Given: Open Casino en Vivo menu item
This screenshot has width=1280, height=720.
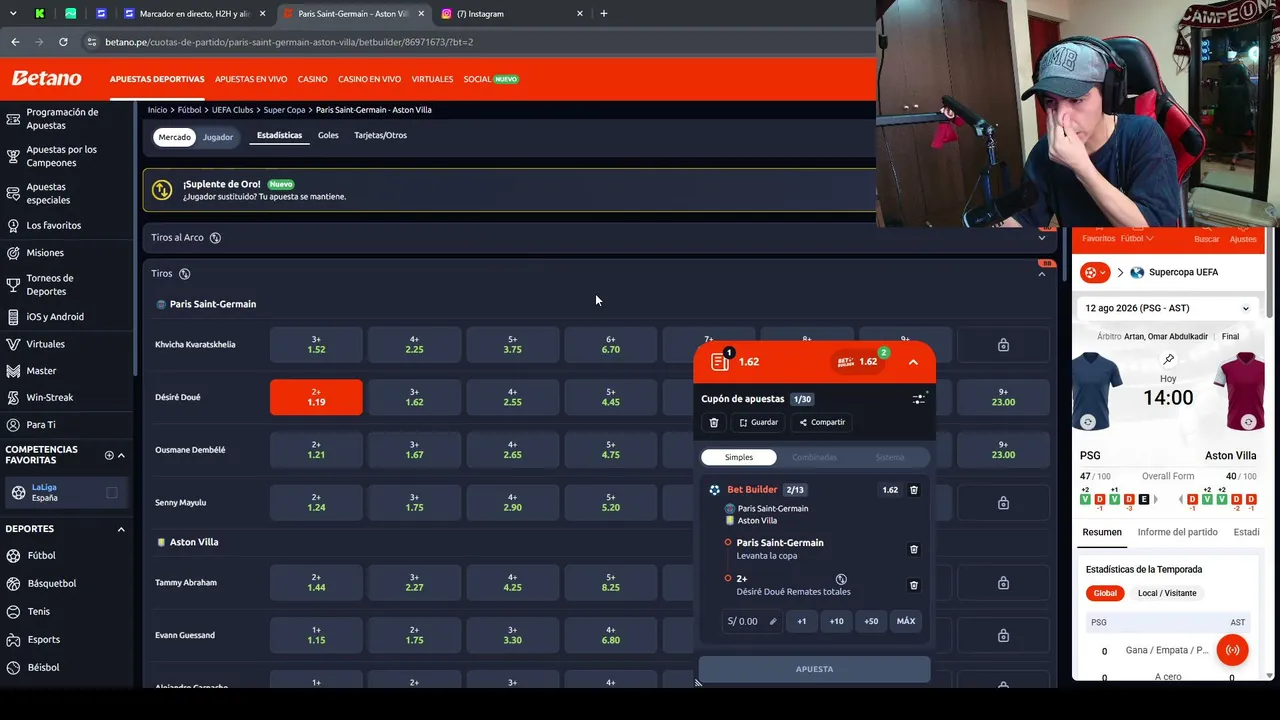Looking at the screenshot, I should 369,79.
